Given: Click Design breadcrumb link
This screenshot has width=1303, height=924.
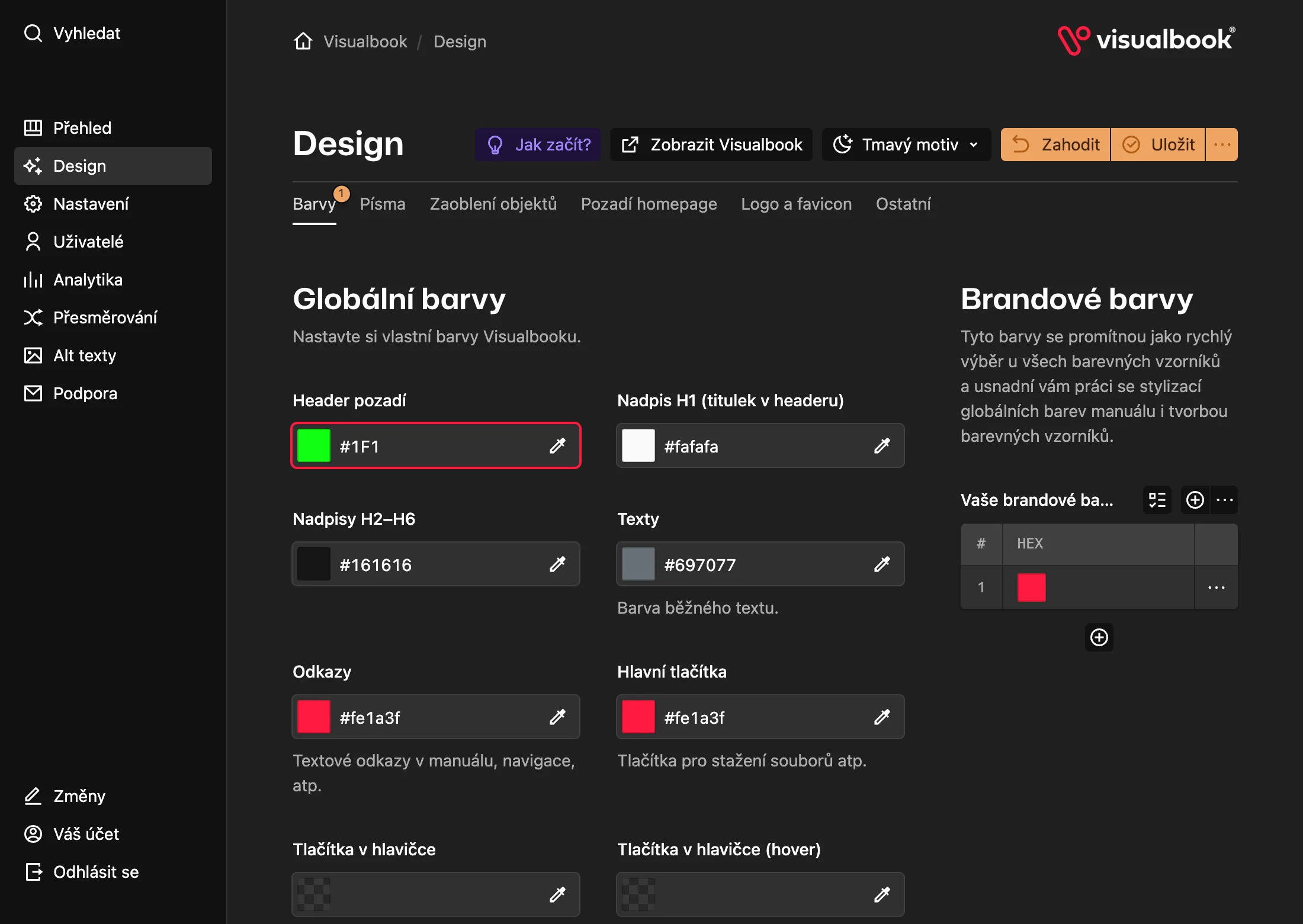Looking at the screenshot, I should 460,41.
